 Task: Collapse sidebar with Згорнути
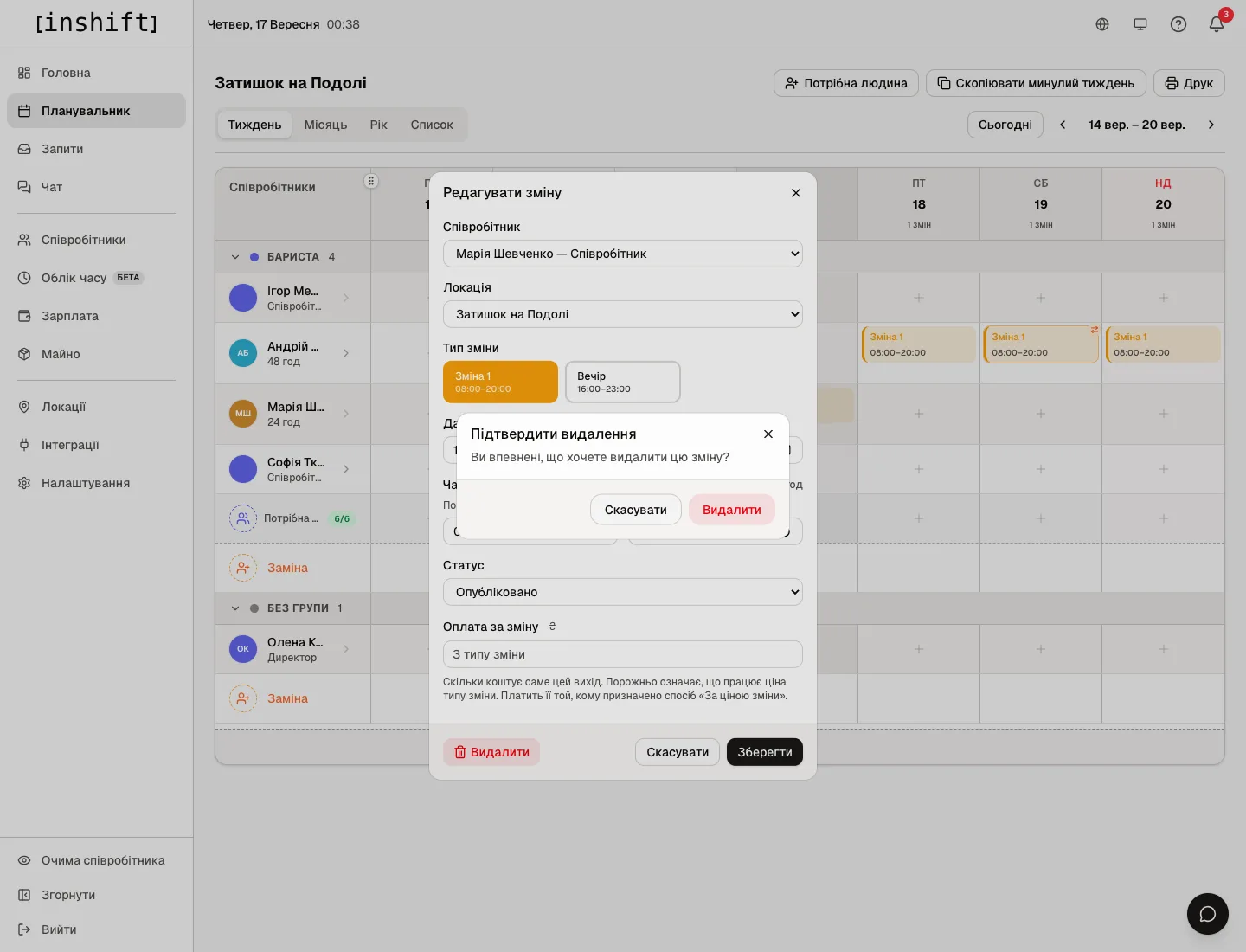point(96,895)
